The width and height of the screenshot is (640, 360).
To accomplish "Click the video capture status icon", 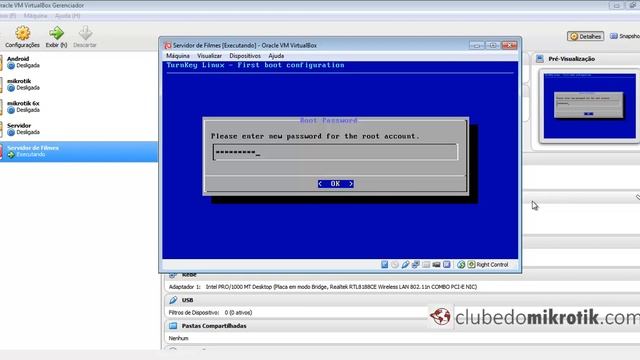I will click(x=436, y=264).
